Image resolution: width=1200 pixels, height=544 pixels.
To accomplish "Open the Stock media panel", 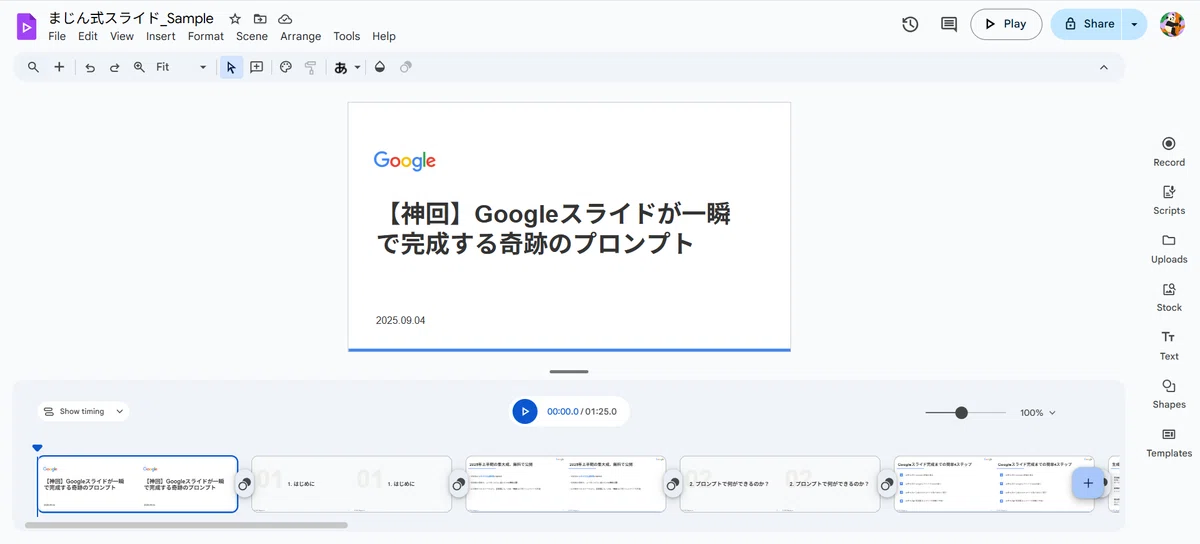I will click(x=1169, y=297).
